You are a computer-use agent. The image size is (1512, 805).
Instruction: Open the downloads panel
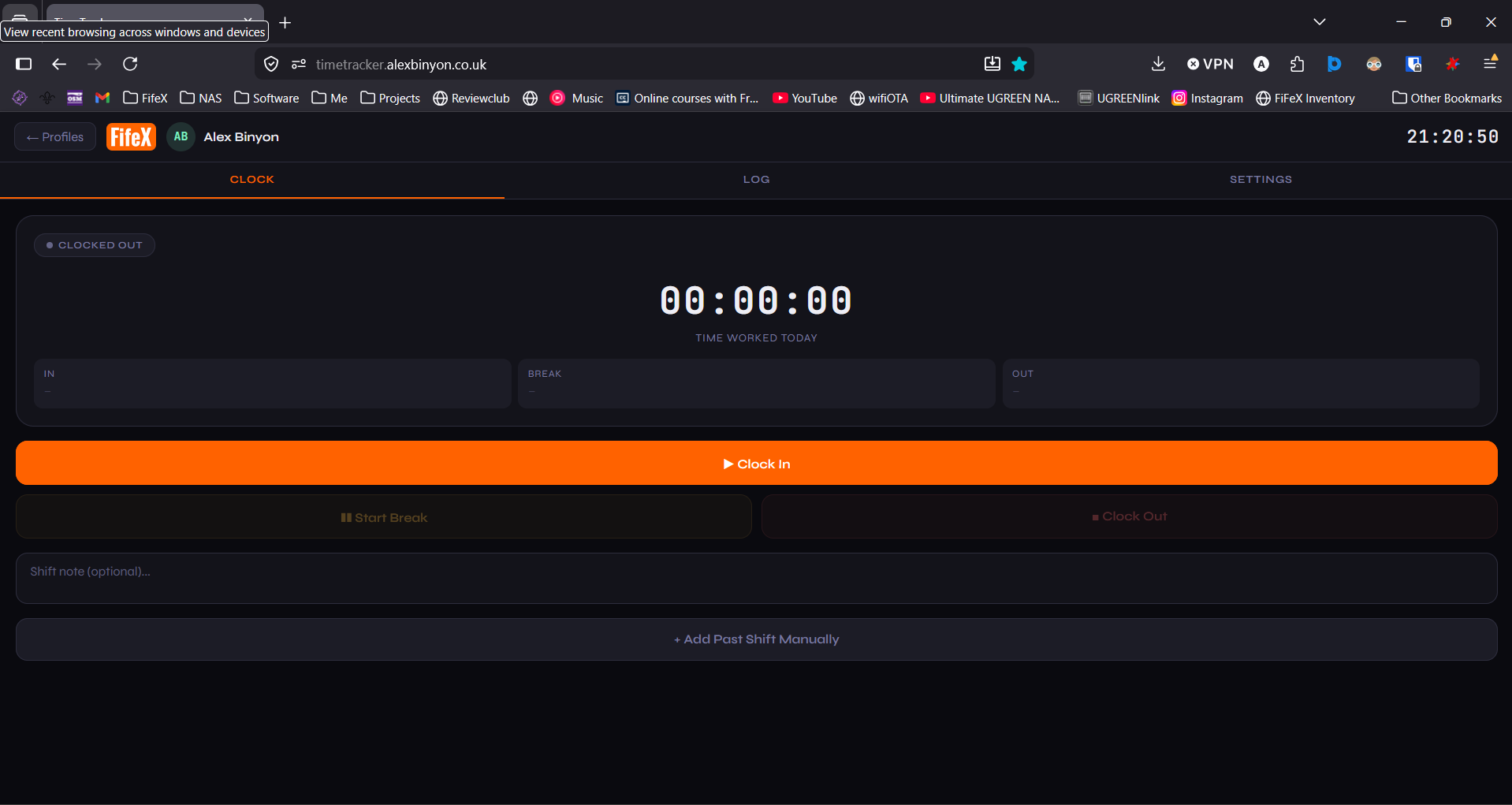coord(1158,64)
